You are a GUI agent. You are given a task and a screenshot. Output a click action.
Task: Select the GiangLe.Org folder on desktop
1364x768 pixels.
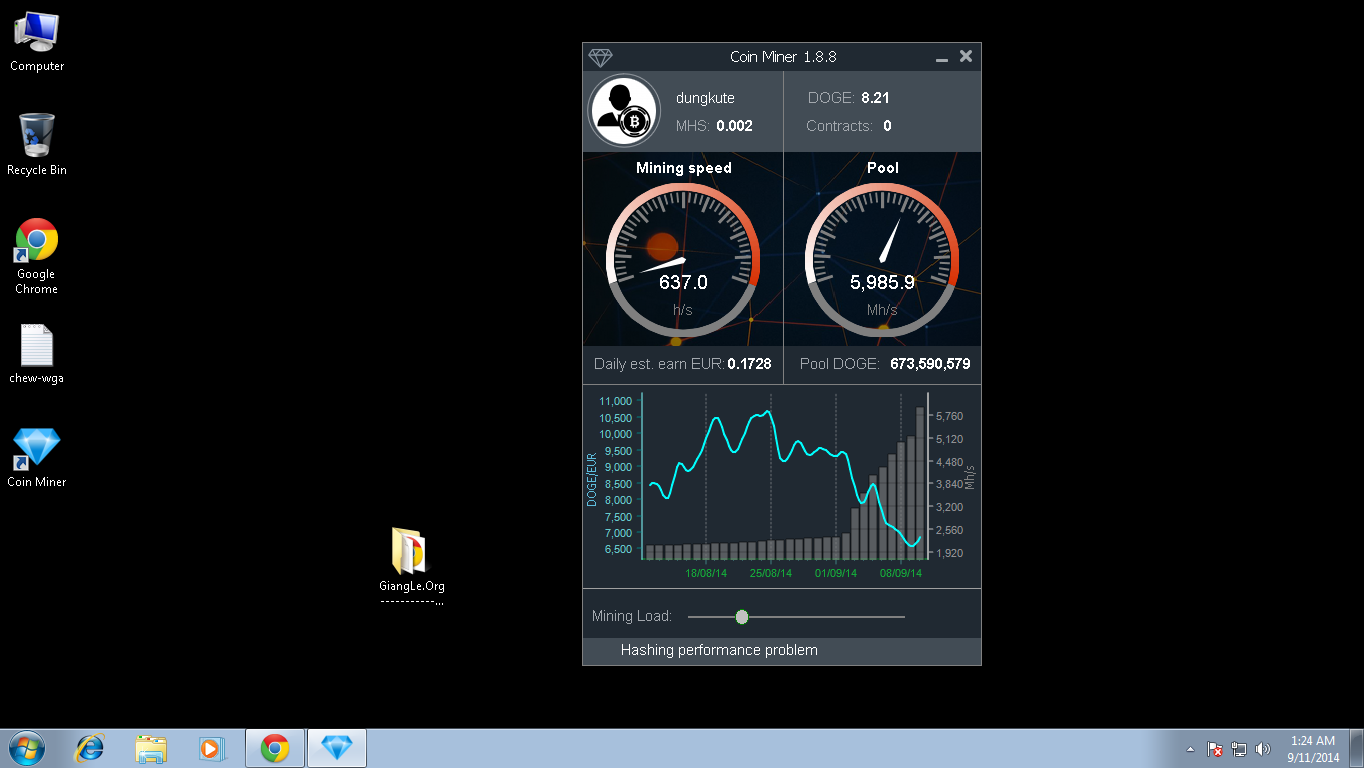[x=412, y=566]
